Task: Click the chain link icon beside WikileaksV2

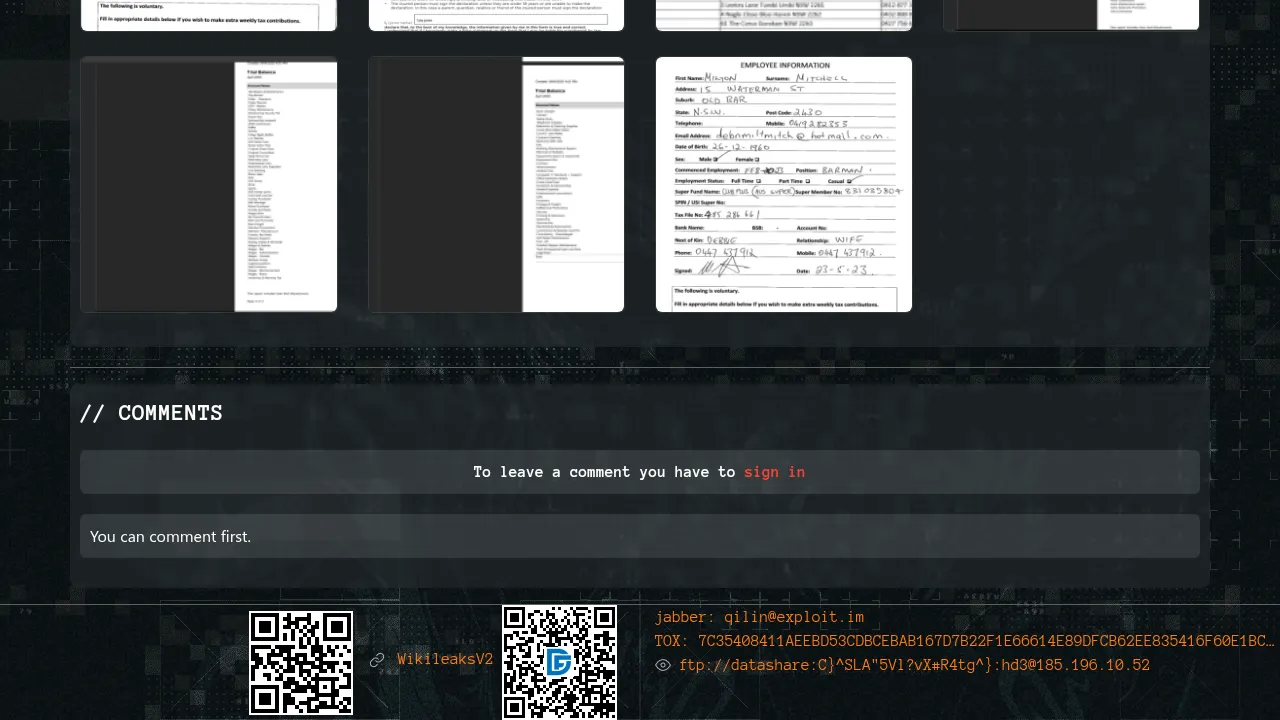Action: pyautogui.click(x=377, y=660)
